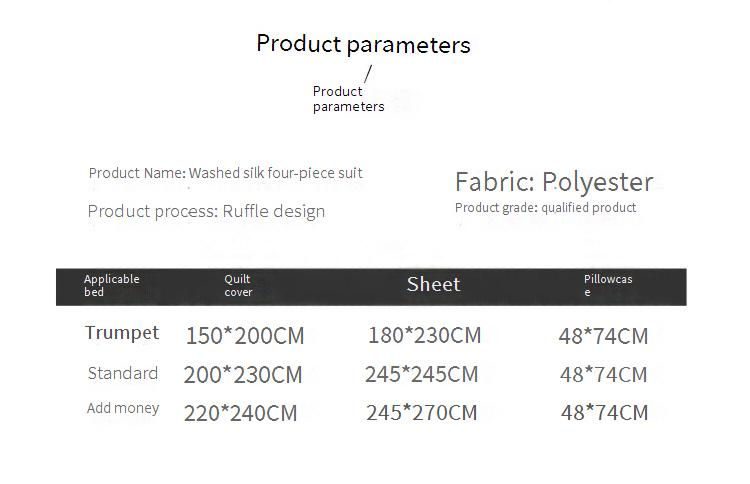Click 'Product grade: qualified product' text
This screenshot has height=484, width=750.
pyautogui.click(x=545, y=208)
